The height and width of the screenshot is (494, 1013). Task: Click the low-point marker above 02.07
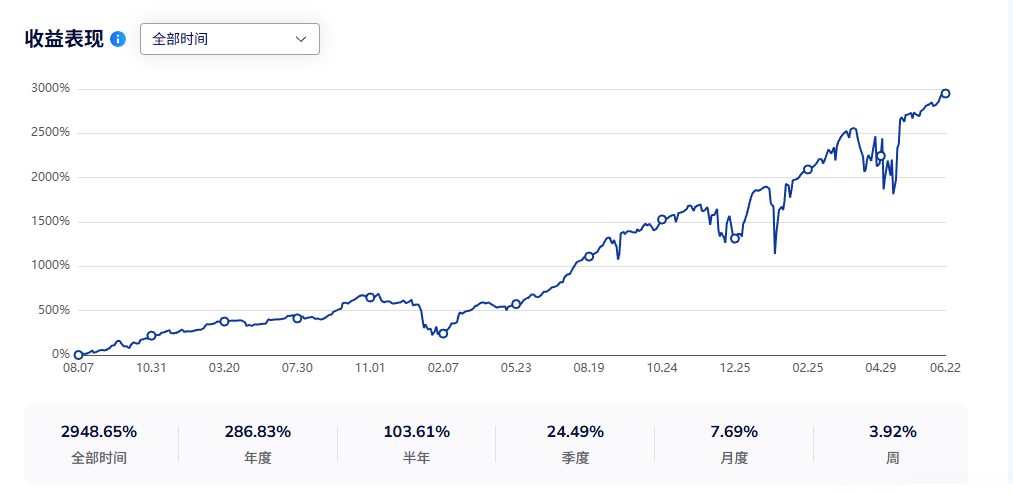tap(443, 333)
